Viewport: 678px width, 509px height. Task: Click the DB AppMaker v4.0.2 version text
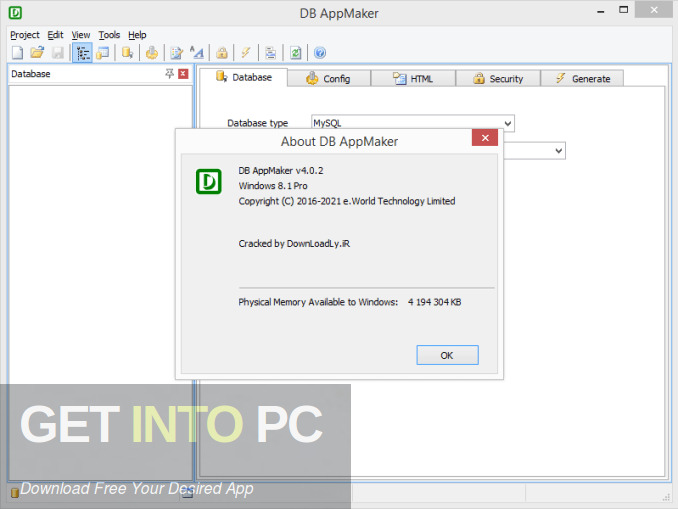[x=281, y=170]
